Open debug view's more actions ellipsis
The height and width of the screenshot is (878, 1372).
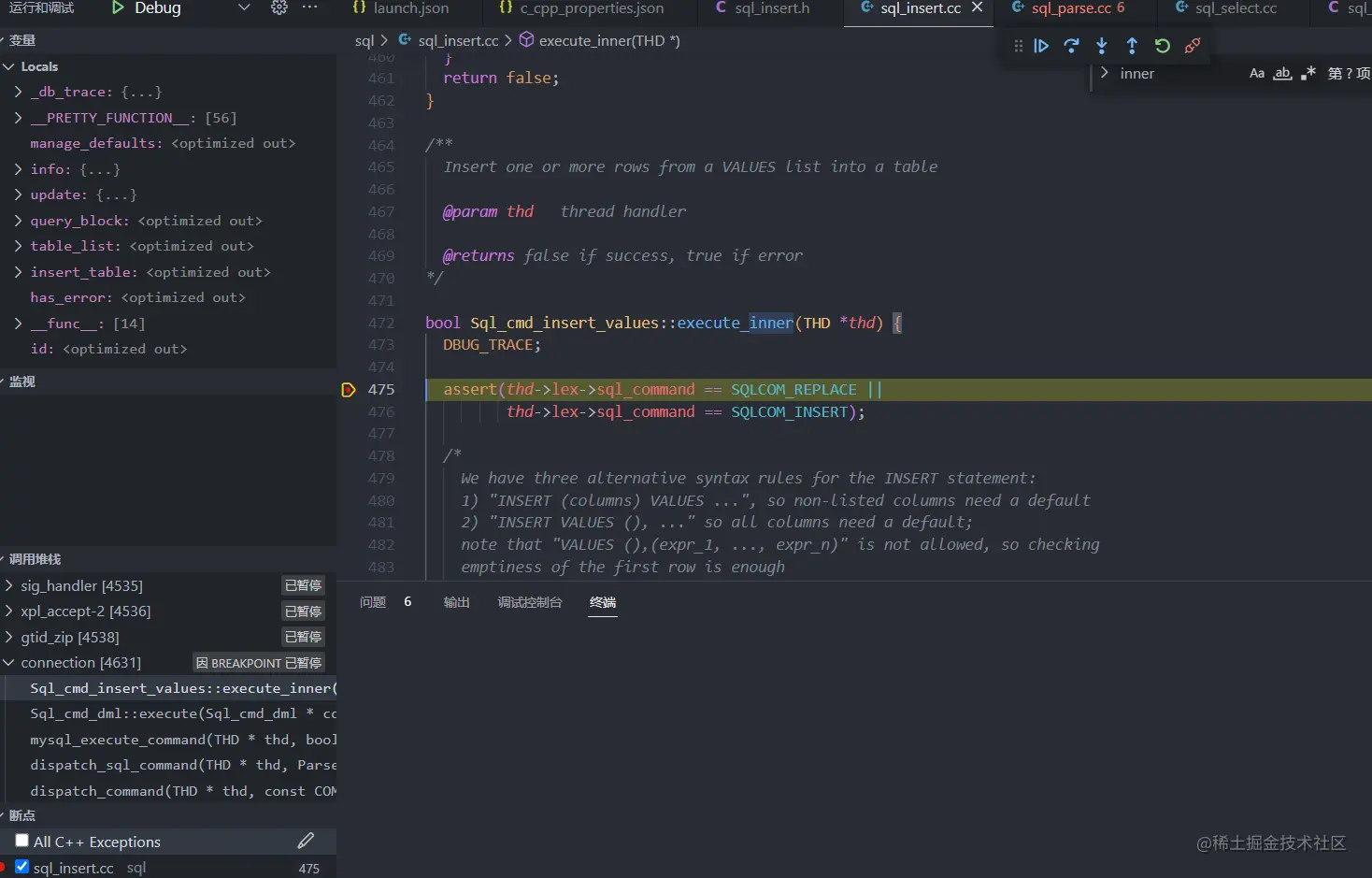pos(310,7)
